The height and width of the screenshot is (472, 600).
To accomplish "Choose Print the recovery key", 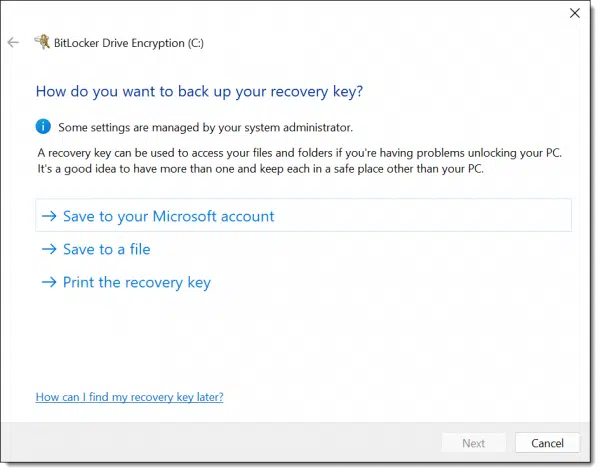I will tap(136, 282).
